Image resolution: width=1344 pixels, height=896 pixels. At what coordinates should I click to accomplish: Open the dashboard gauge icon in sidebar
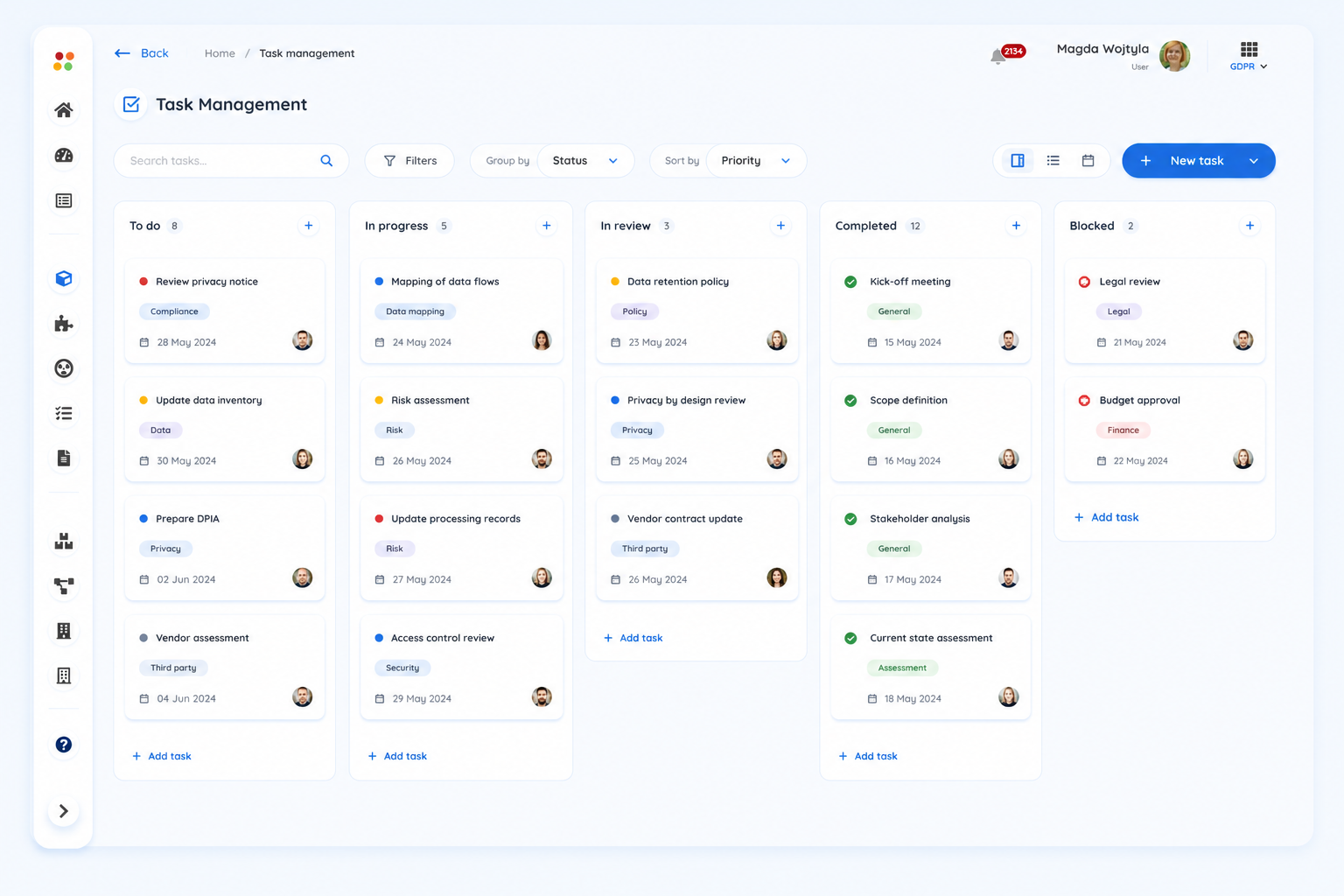64,156
